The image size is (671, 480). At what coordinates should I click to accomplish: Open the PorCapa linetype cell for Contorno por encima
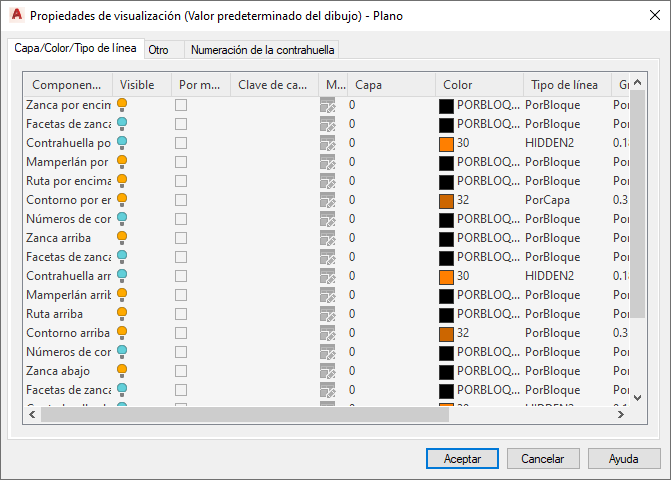546,200
